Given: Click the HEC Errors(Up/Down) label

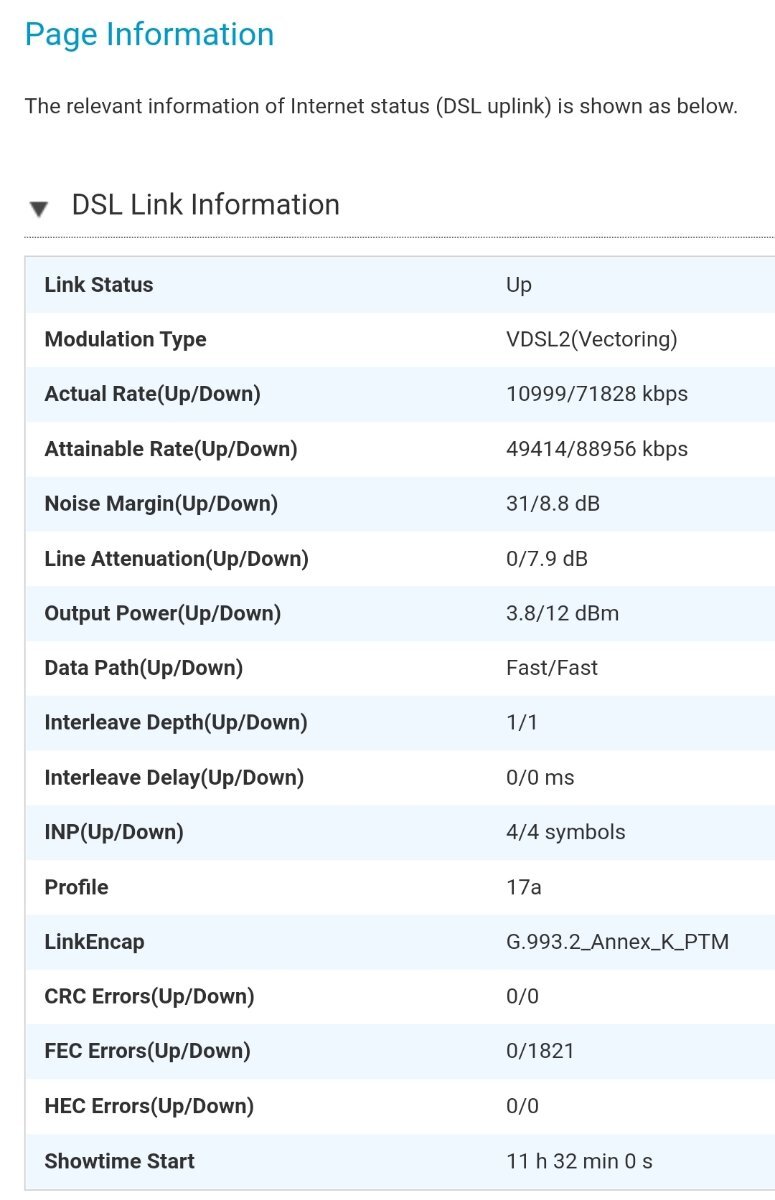Looking at the screenshot, I should pyautogui.click(x=149, y=1106).
